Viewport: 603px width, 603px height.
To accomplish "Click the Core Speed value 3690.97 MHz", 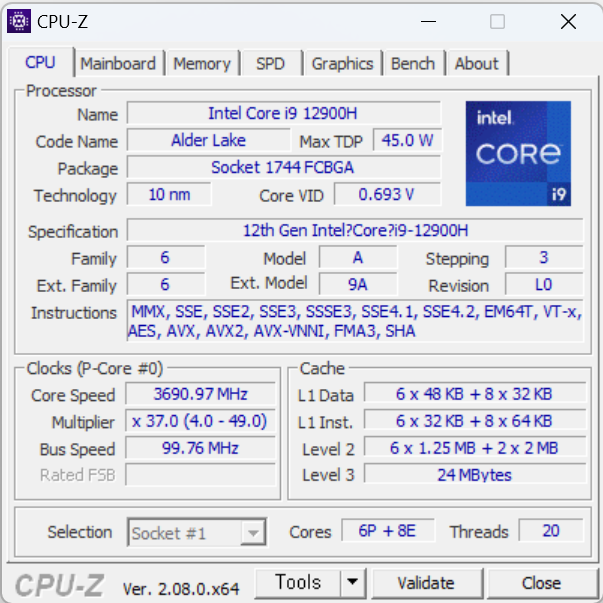I will point(200,394).
